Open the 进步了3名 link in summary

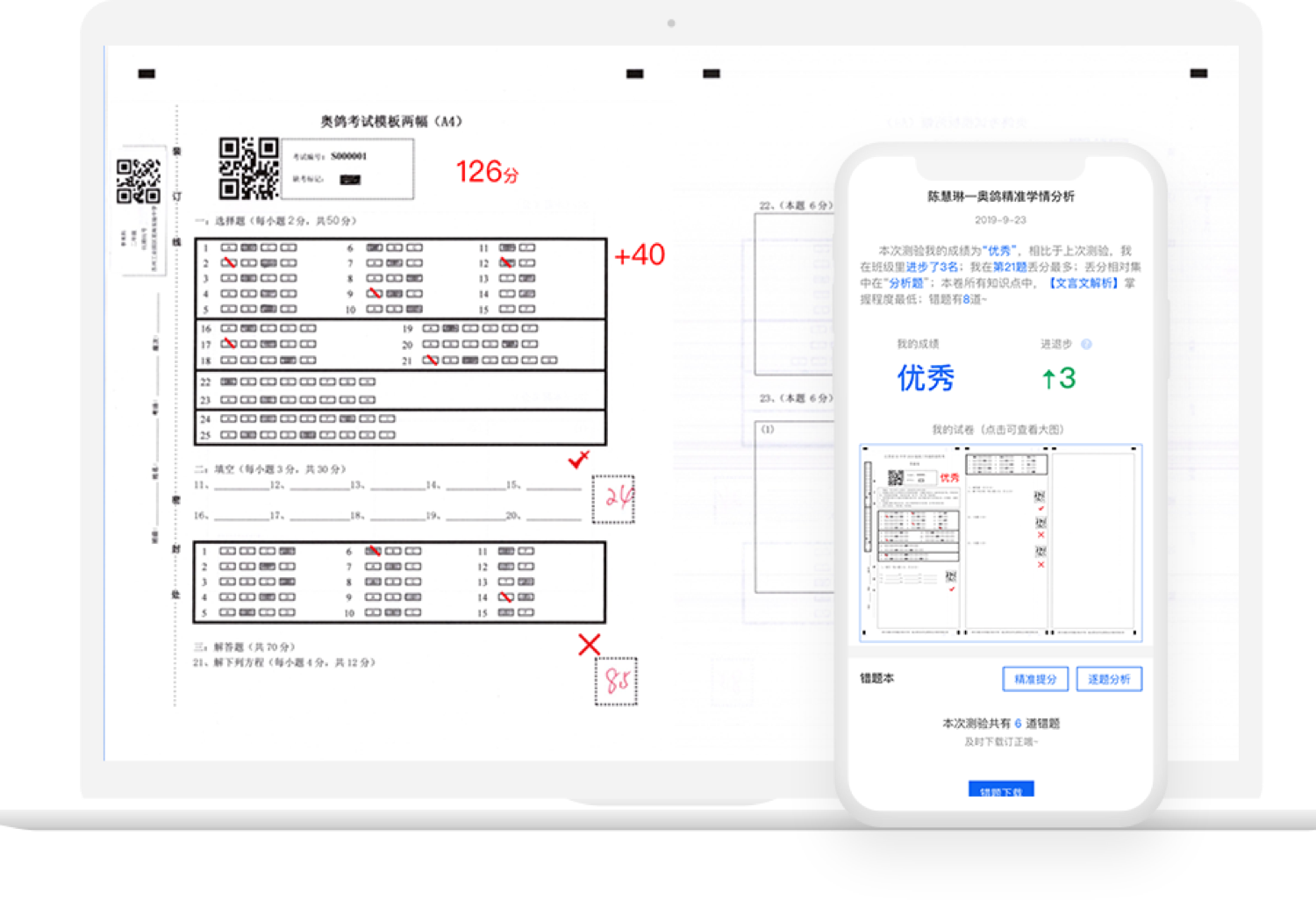click(x=932, y=267)
